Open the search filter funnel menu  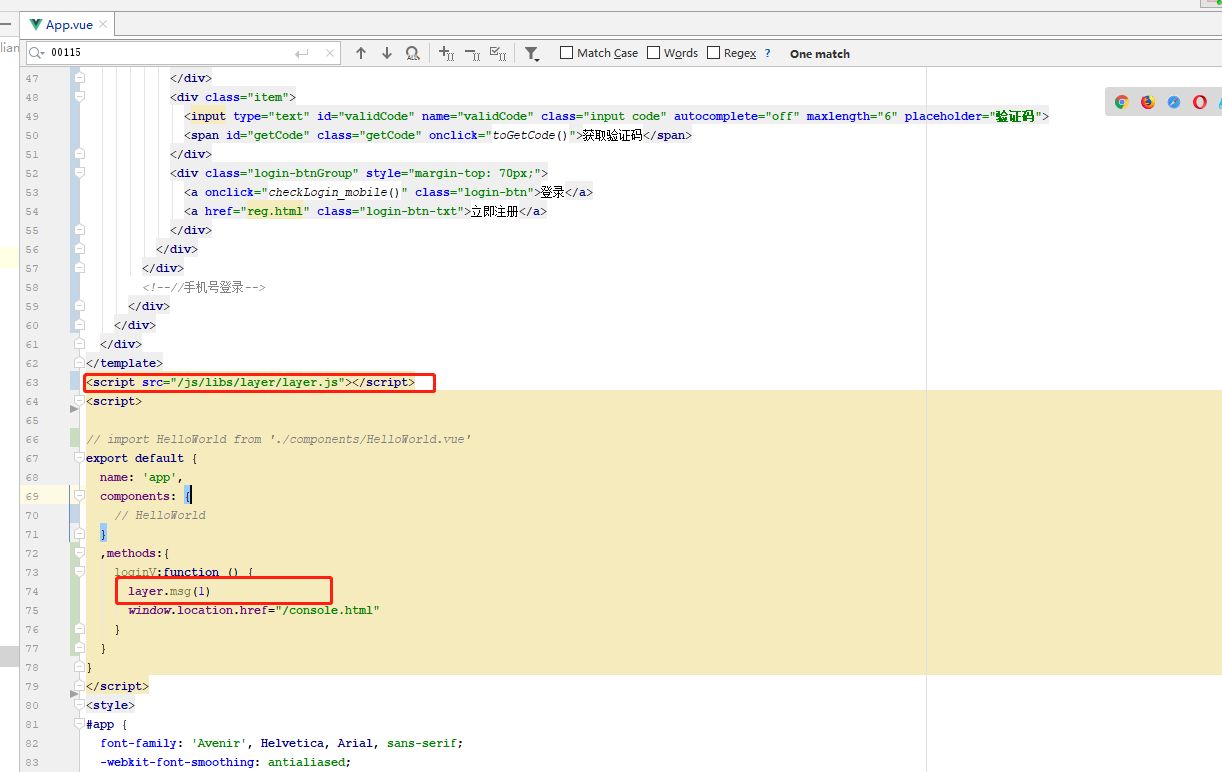tap(532, 54)
